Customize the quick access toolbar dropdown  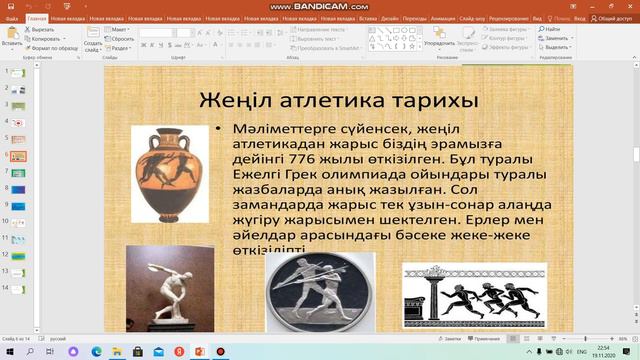pos(86,6)
